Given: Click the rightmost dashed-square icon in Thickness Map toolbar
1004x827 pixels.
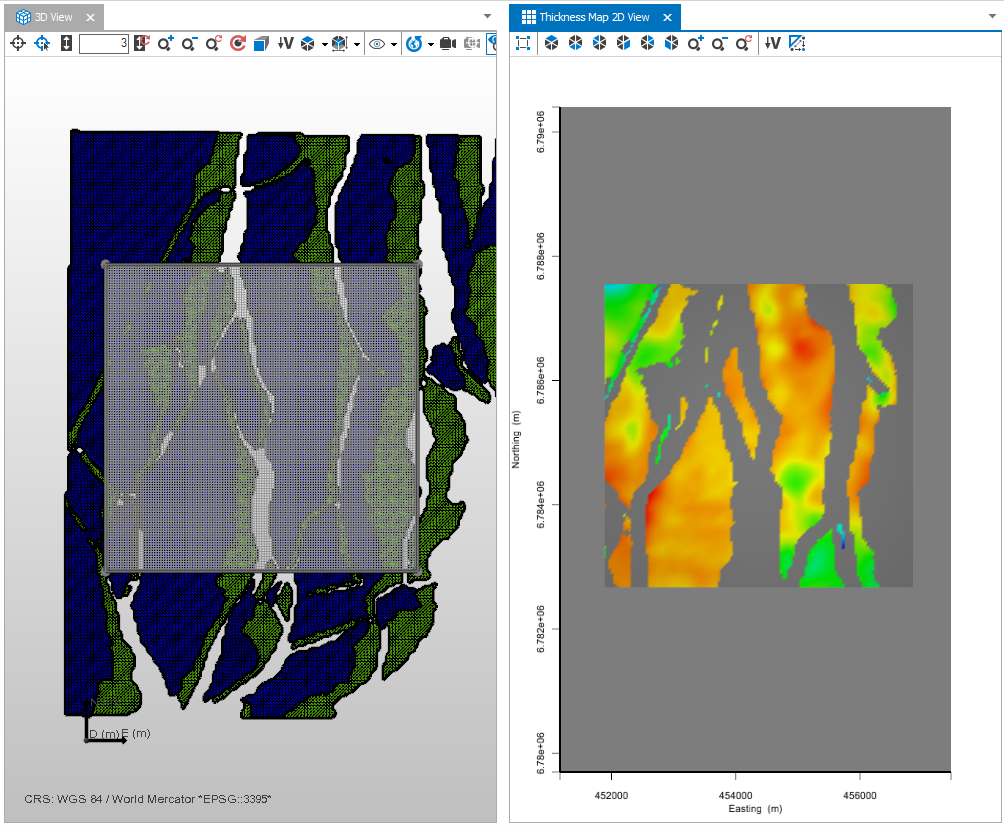Looking at the screenshot, I should click(x=797, y=43).
